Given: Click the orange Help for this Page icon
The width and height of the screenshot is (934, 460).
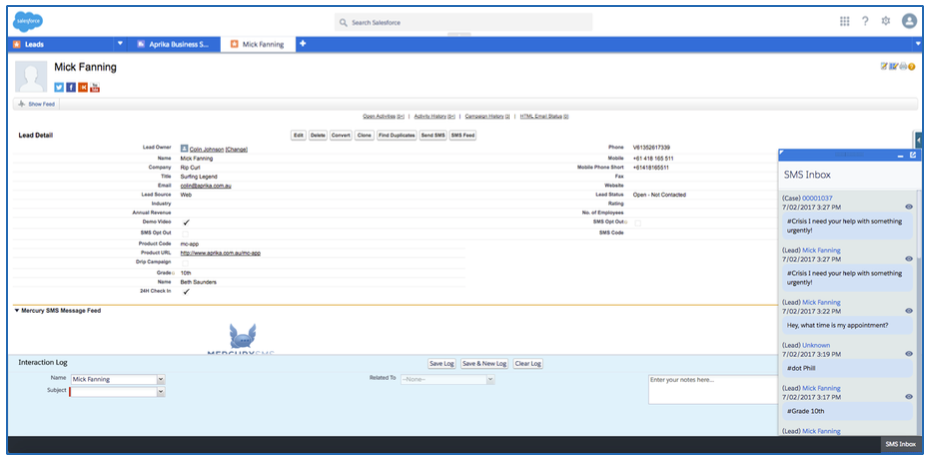Looking at the screenshot, I should tap(911, 67).
